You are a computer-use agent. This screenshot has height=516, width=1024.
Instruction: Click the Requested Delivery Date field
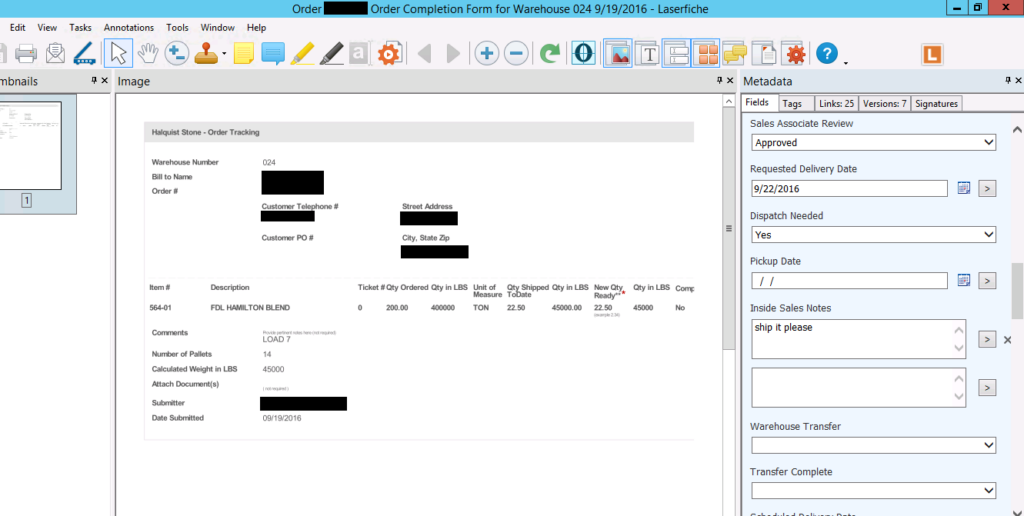tap(849, 189)
